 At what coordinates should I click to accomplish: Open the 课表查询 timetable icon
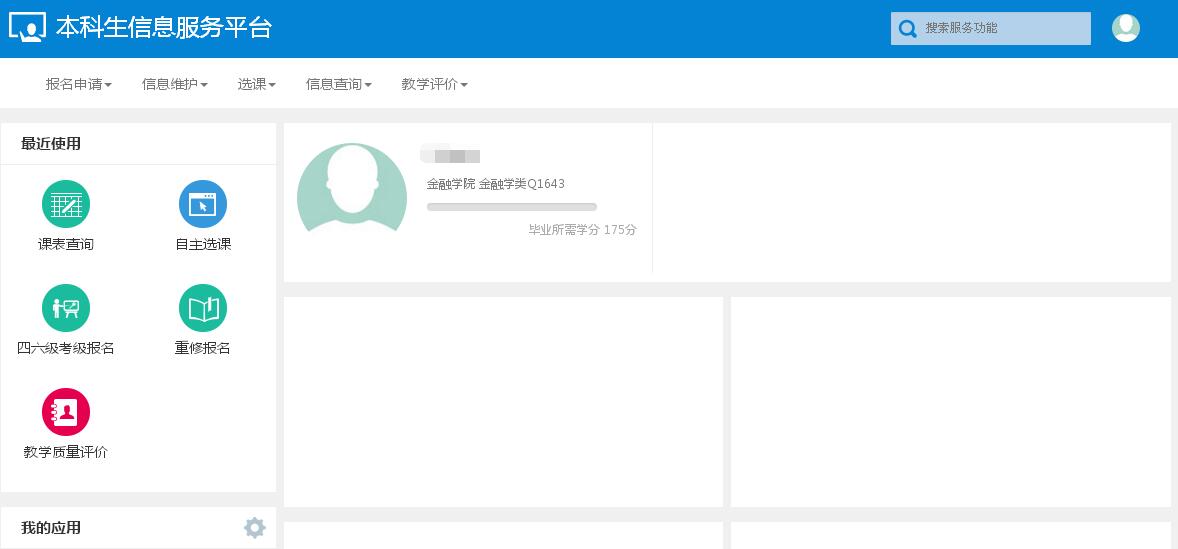(66, 204)
